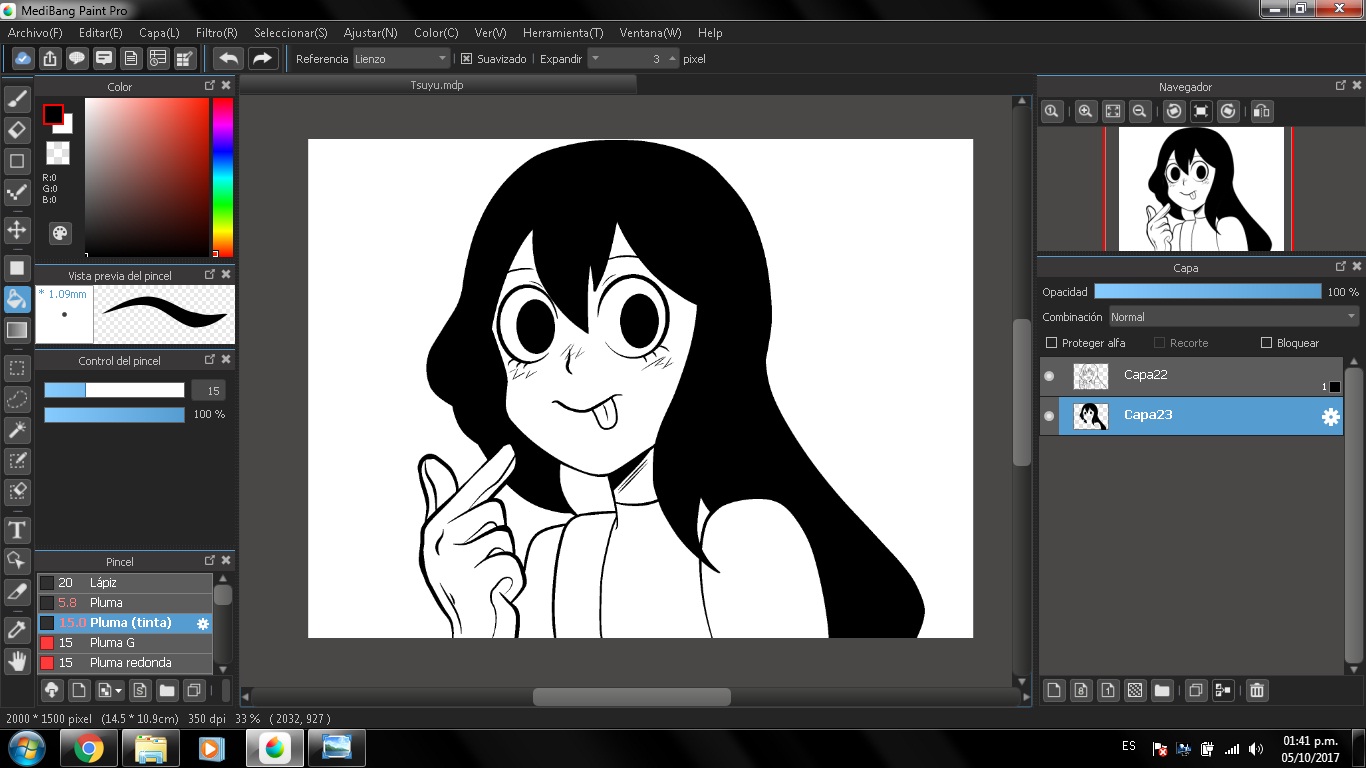Select the Eraser tool
The height and width of the screenshot is (768, 1366).
coord(17,130)
